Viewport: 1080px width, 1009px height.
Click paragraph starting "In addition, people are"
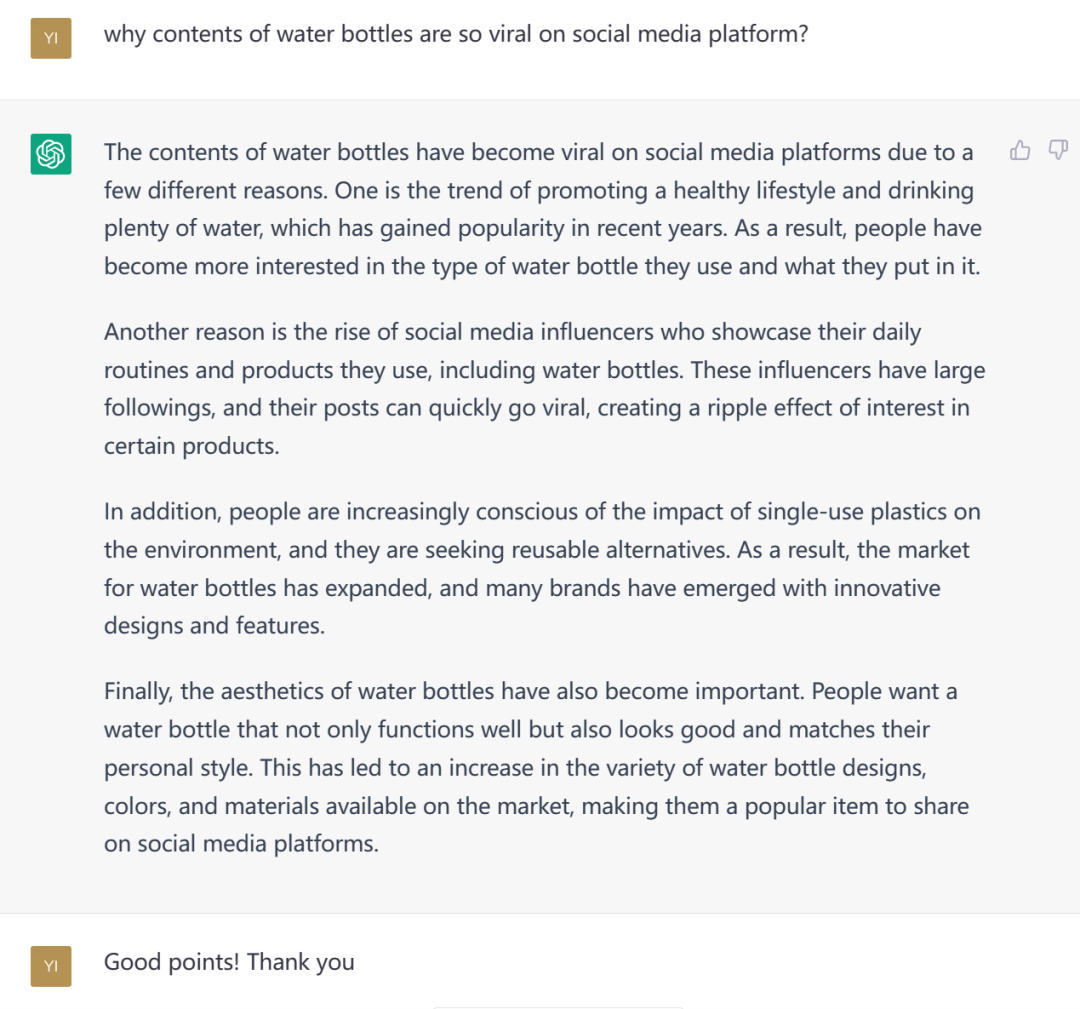(540, 568)
